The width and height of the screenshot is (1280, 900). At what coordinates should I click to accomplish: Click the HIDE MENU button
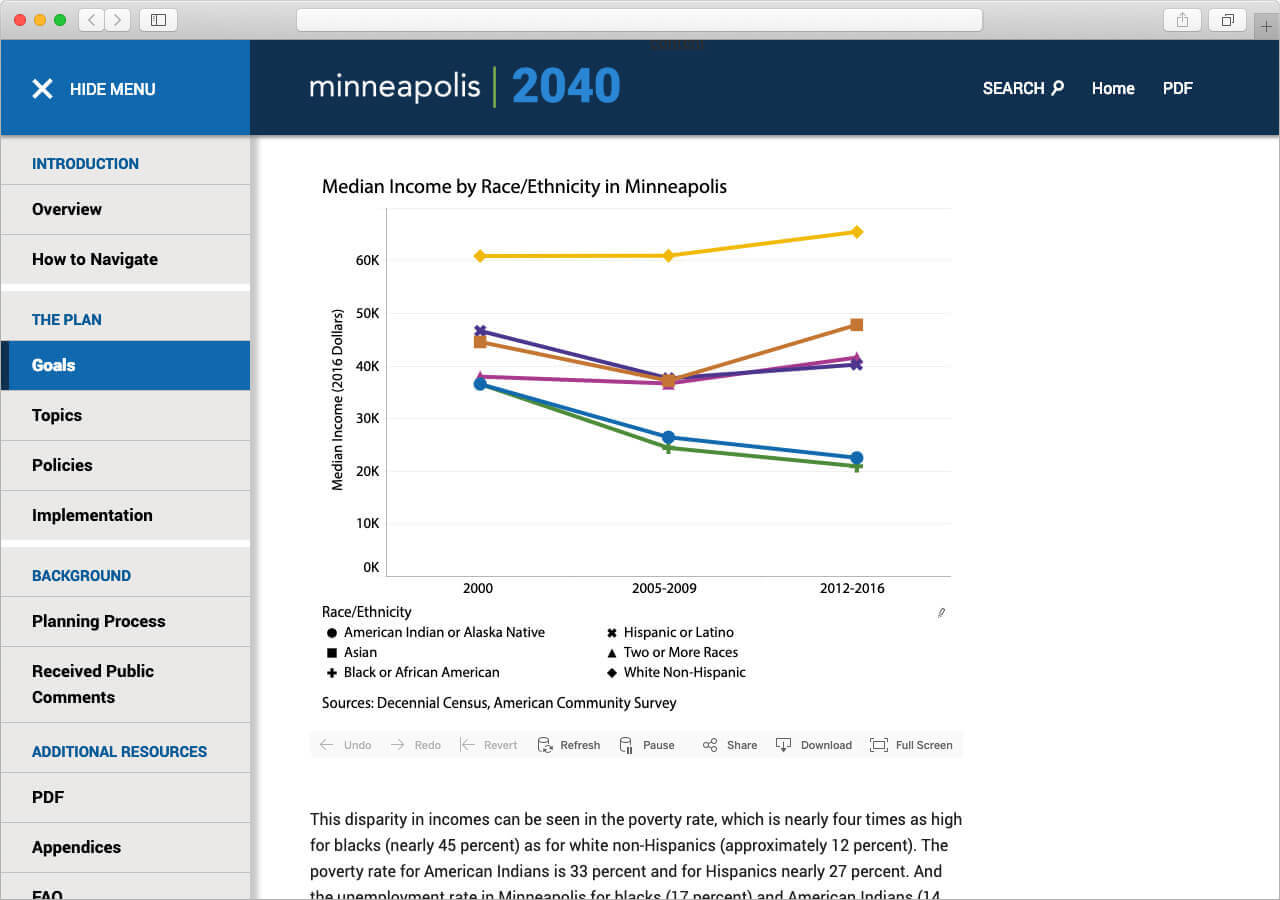point(125,88)
